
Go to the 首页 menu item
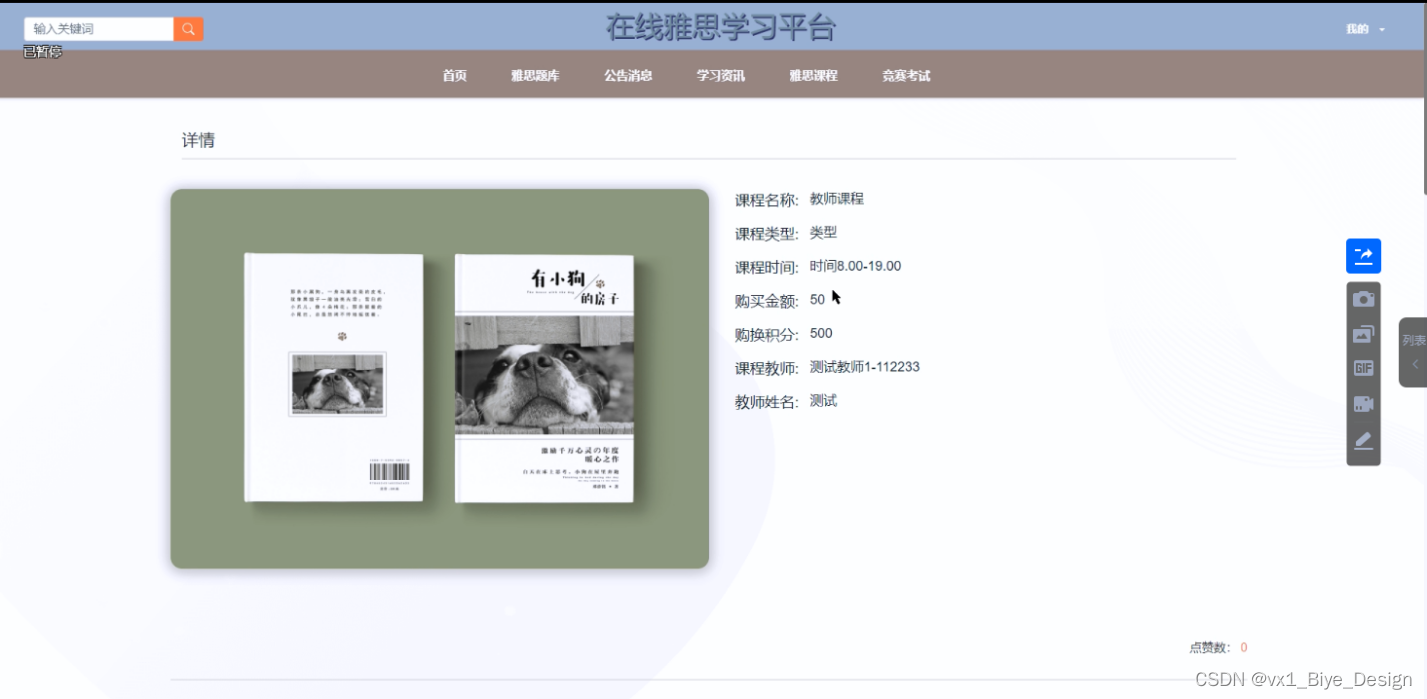(x=455, y=75)
